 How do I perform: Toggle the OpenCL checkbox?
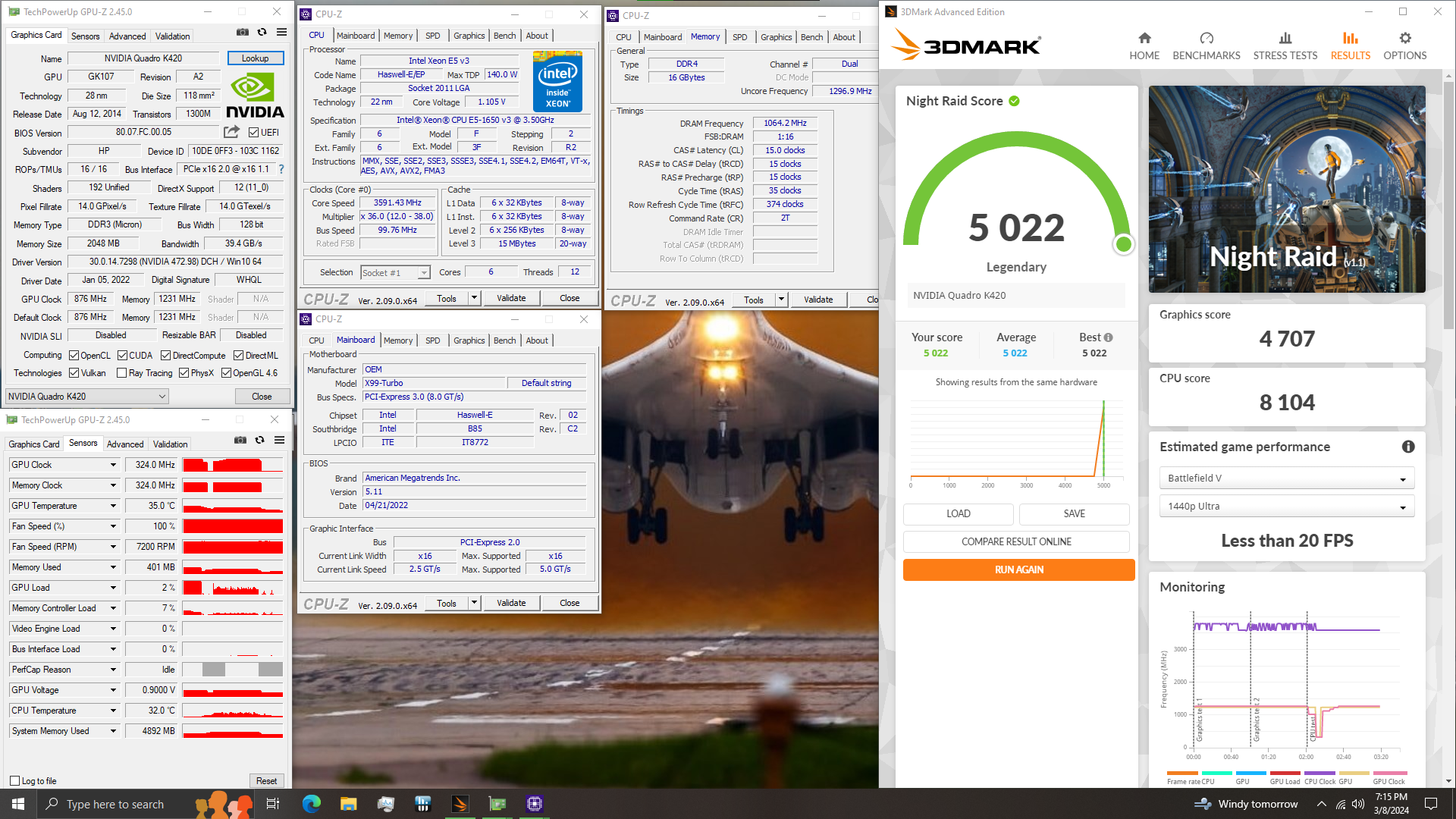coord(74,355)
